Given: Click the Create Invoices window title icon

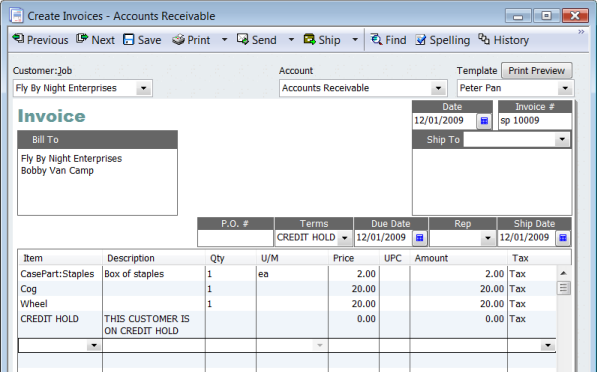Looking at the screenshot, I should coord(16,16).
